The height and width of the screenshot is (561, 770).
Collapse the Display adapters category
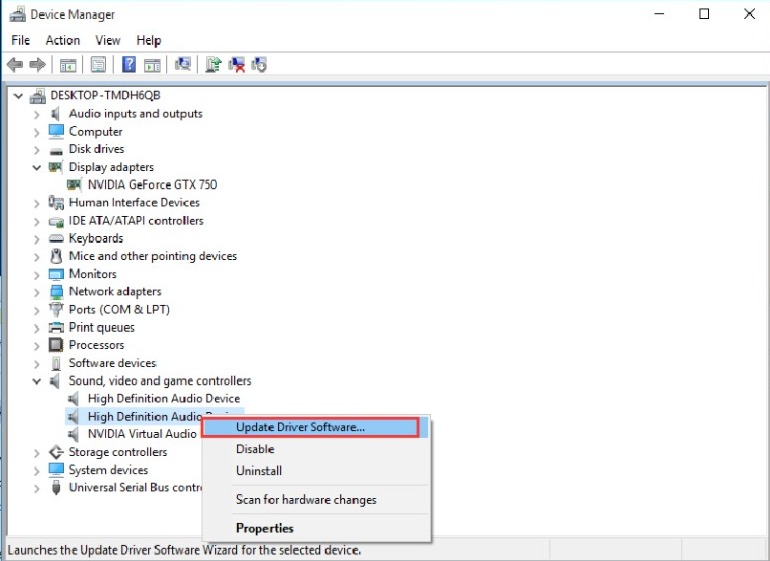37,167
